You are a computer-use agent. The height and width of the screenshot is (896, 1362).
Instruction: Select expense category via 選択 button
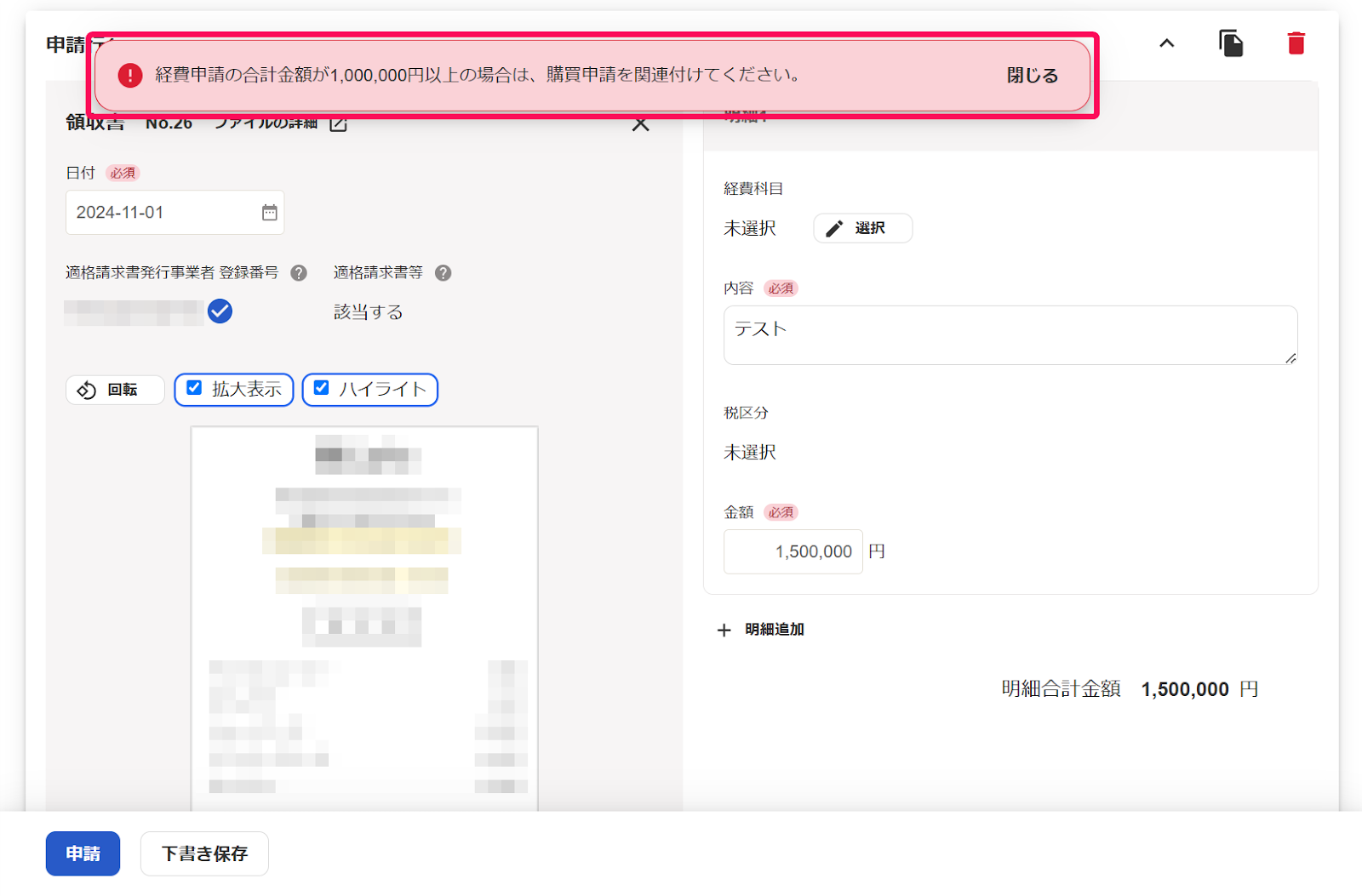point(862,228)
